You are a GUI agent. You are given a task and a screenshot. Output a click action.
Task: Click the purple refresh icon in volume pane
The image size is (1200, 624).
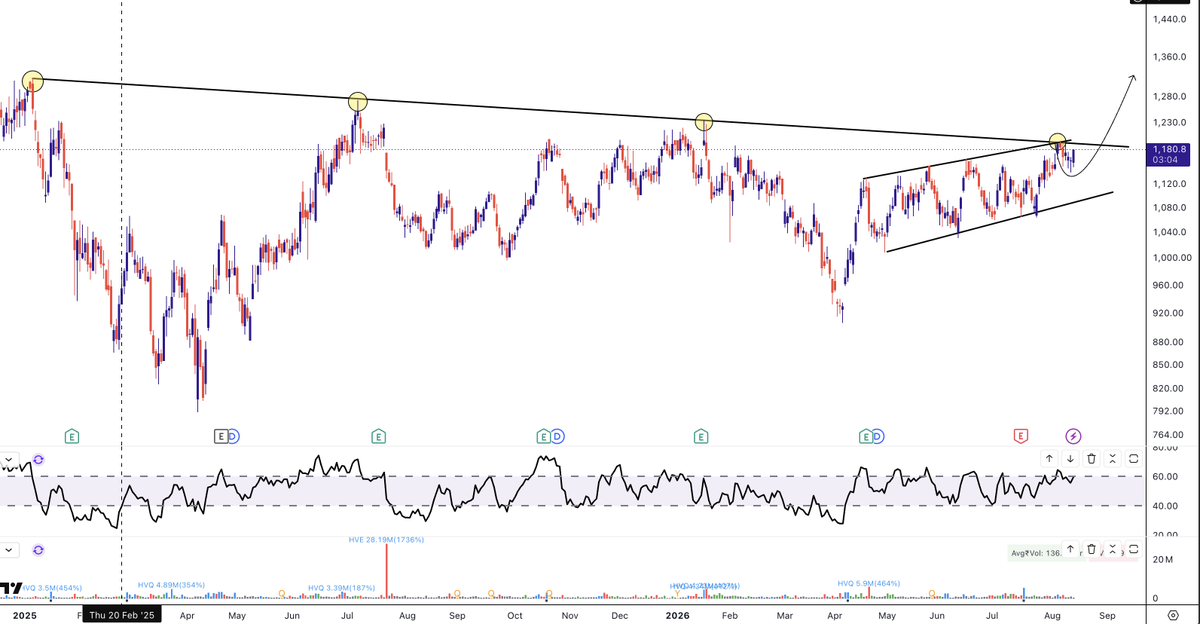coord(38,550)
